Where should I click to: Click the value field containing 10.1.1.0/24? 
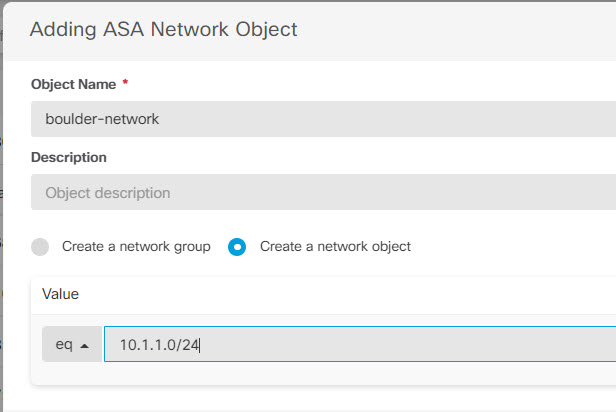(x=360, y=344)
